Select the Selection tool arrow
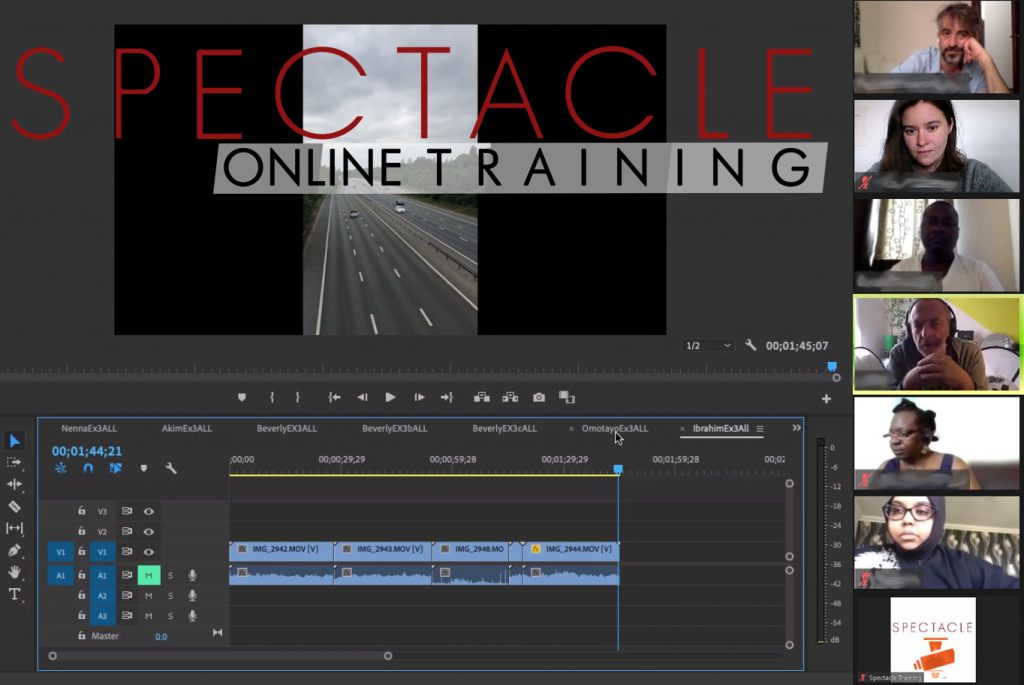Image resolution: width=1024 pixels, height=685 pixels. (14, 441)
